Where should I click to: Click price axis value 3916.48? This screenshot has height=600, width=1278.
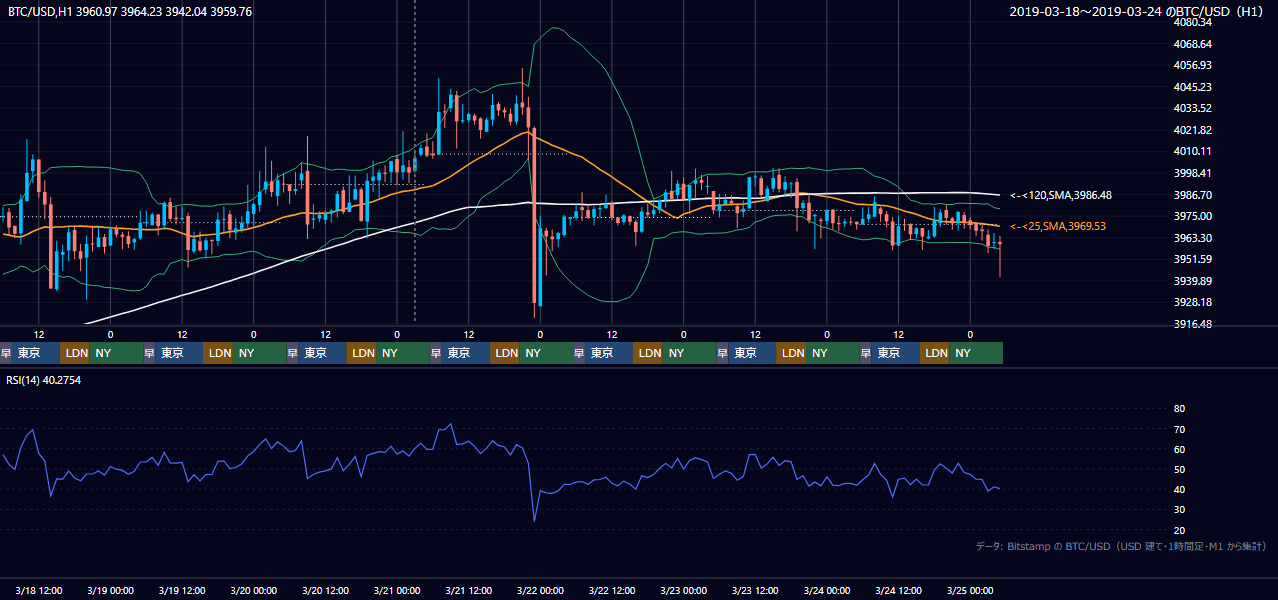click(1194, 324)
